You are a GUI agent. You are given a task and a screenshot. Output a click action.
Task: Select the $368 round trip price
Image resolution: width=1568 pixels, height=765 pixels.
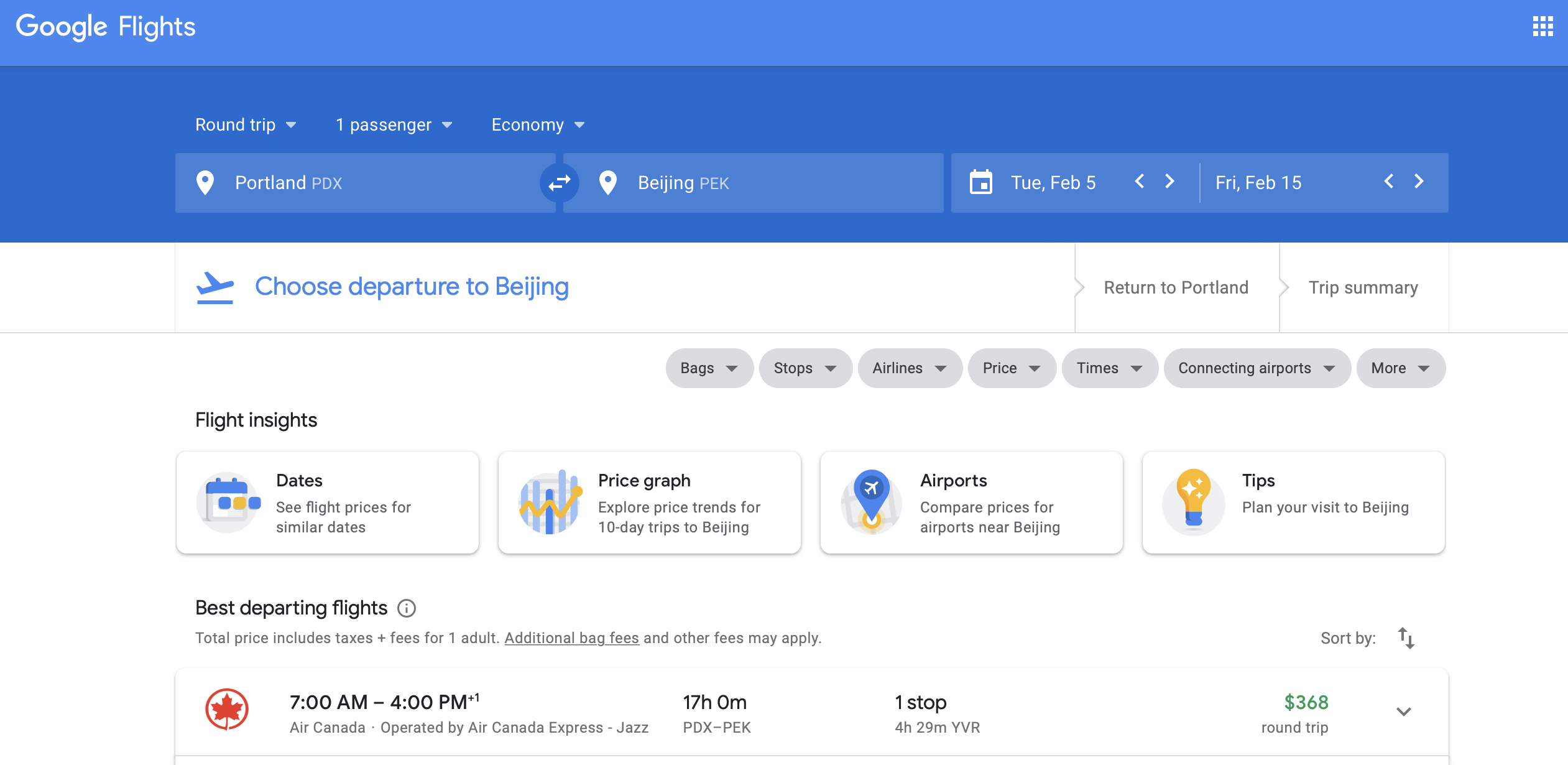tap(1306, 702)
